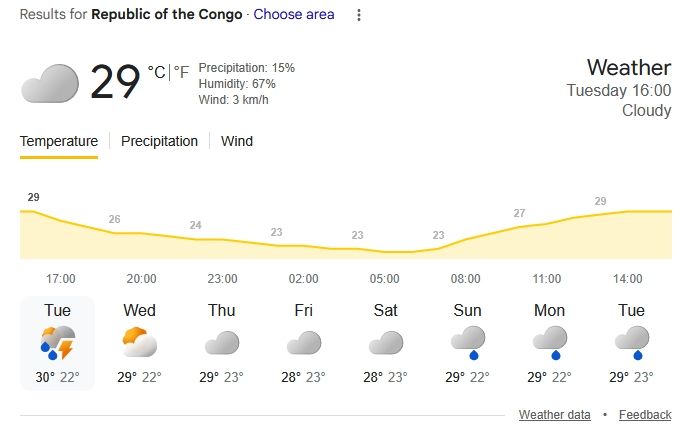
Task: Select Sunday's rain forecast icon
Action: click(467, 343)
